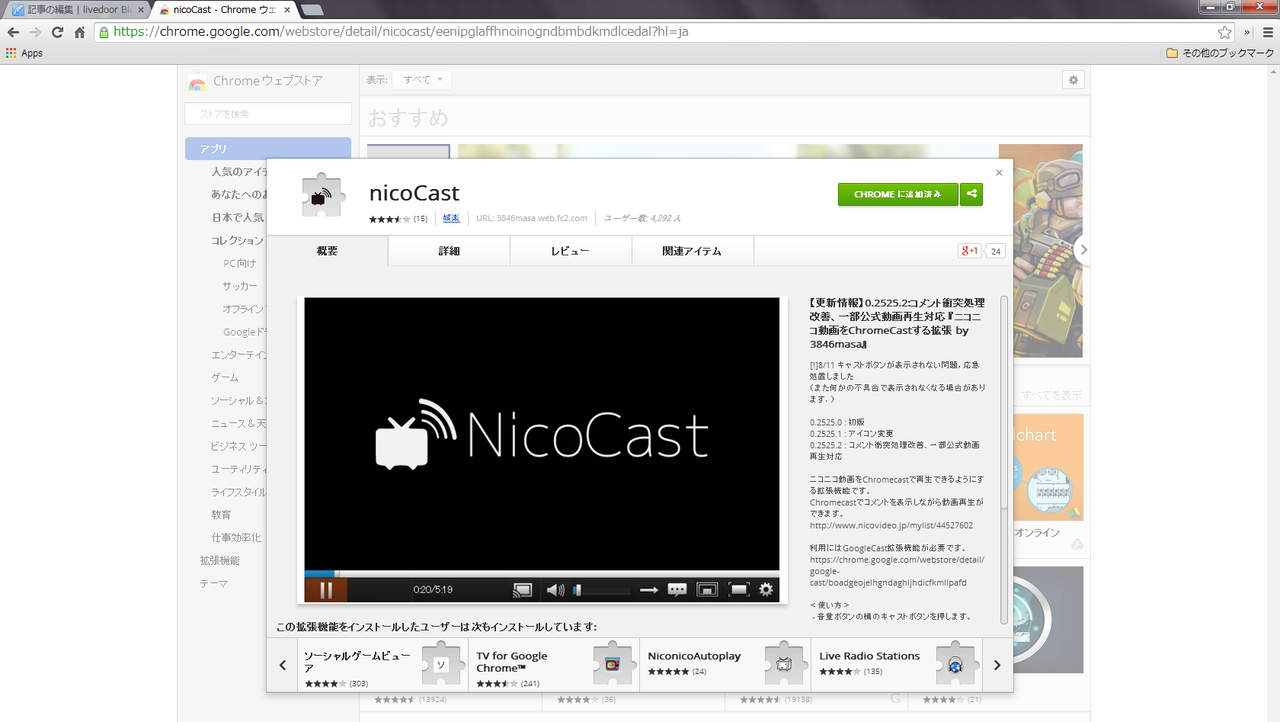The image size is (1280, 722).
Task: Click the 拡張 category link
Action: coord(451,218)
